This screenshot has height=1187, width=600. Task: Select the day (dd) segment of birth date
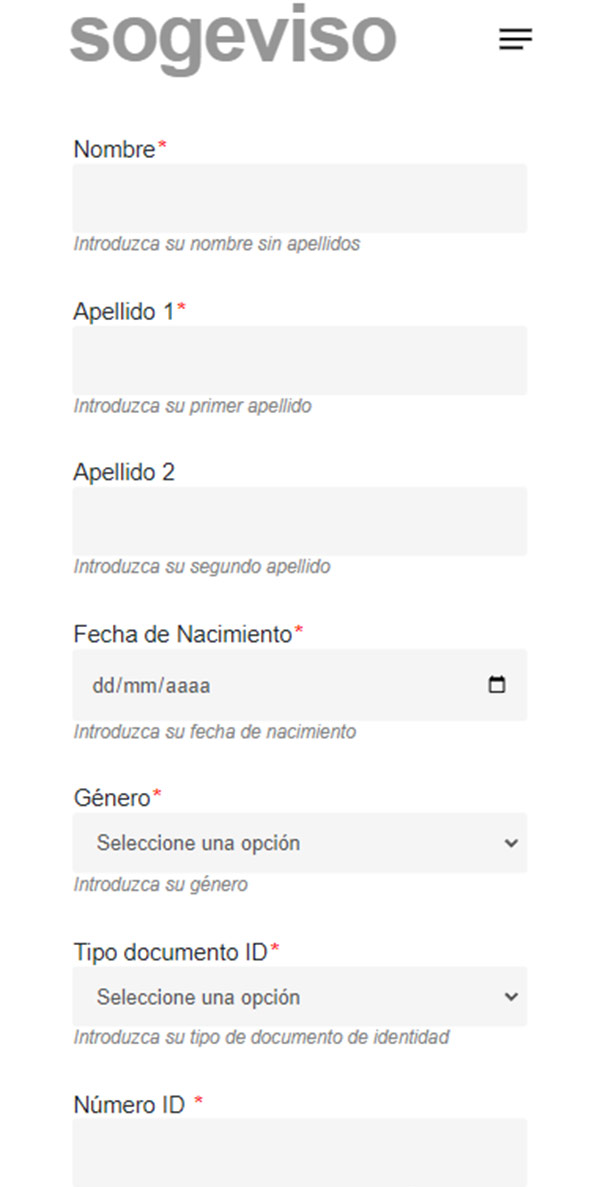coord(104,687)
